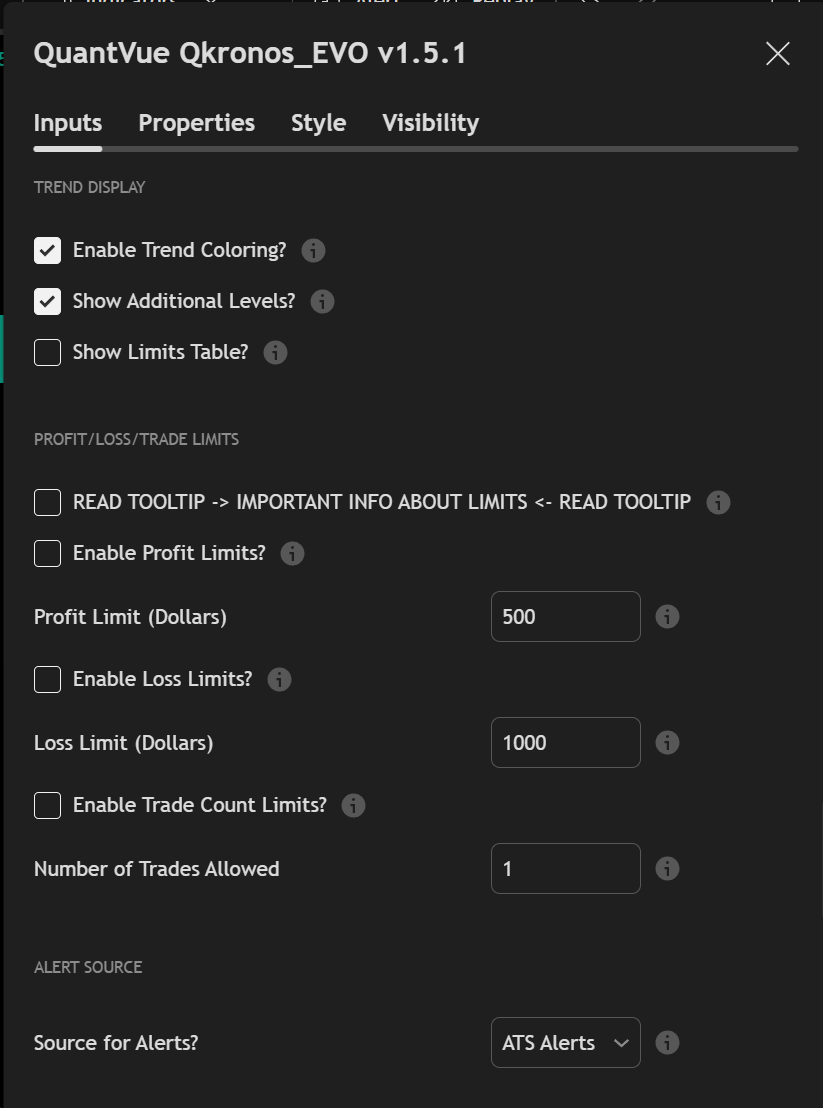
Task: Click info icon next to Show Additional Levels
Action: [322, 301]
